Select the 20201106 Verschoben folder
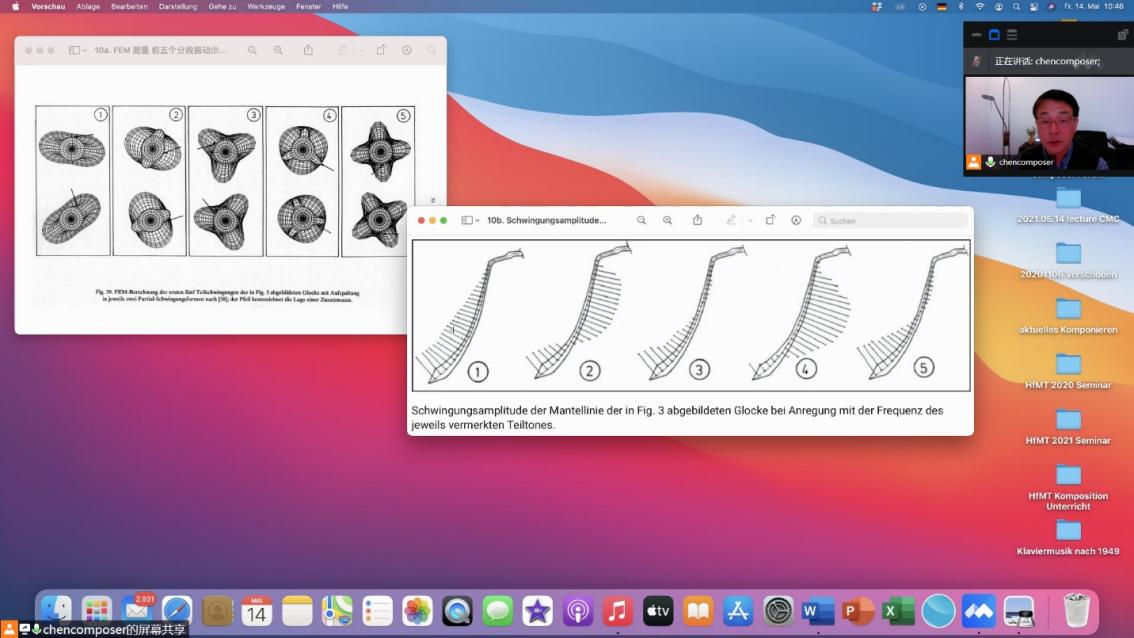Screen dimensions: 1134x638 [1068, 261]
